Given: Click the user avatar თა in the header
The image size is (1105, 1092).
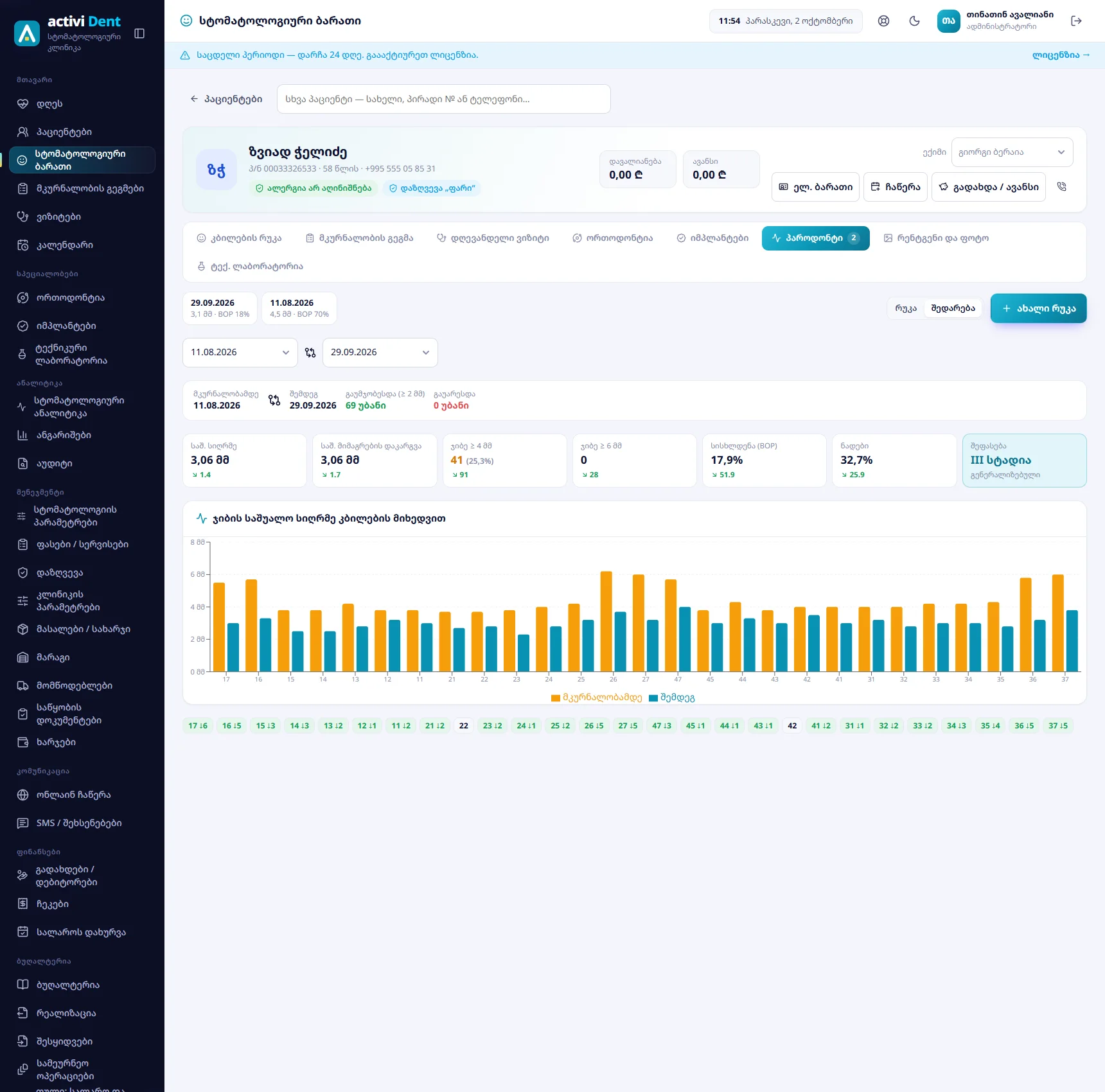Looking at the screenshot, I should tap(948, 21).
